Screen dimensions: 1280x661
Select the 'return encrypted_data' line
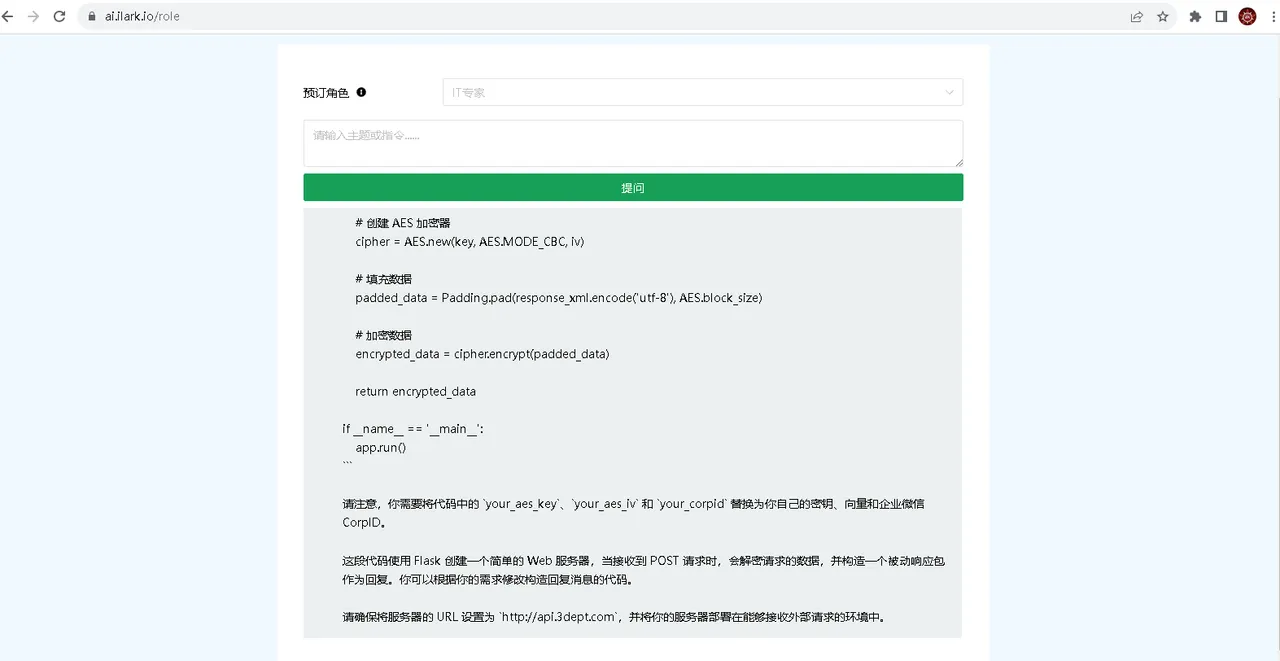click(x=416, y=392)
